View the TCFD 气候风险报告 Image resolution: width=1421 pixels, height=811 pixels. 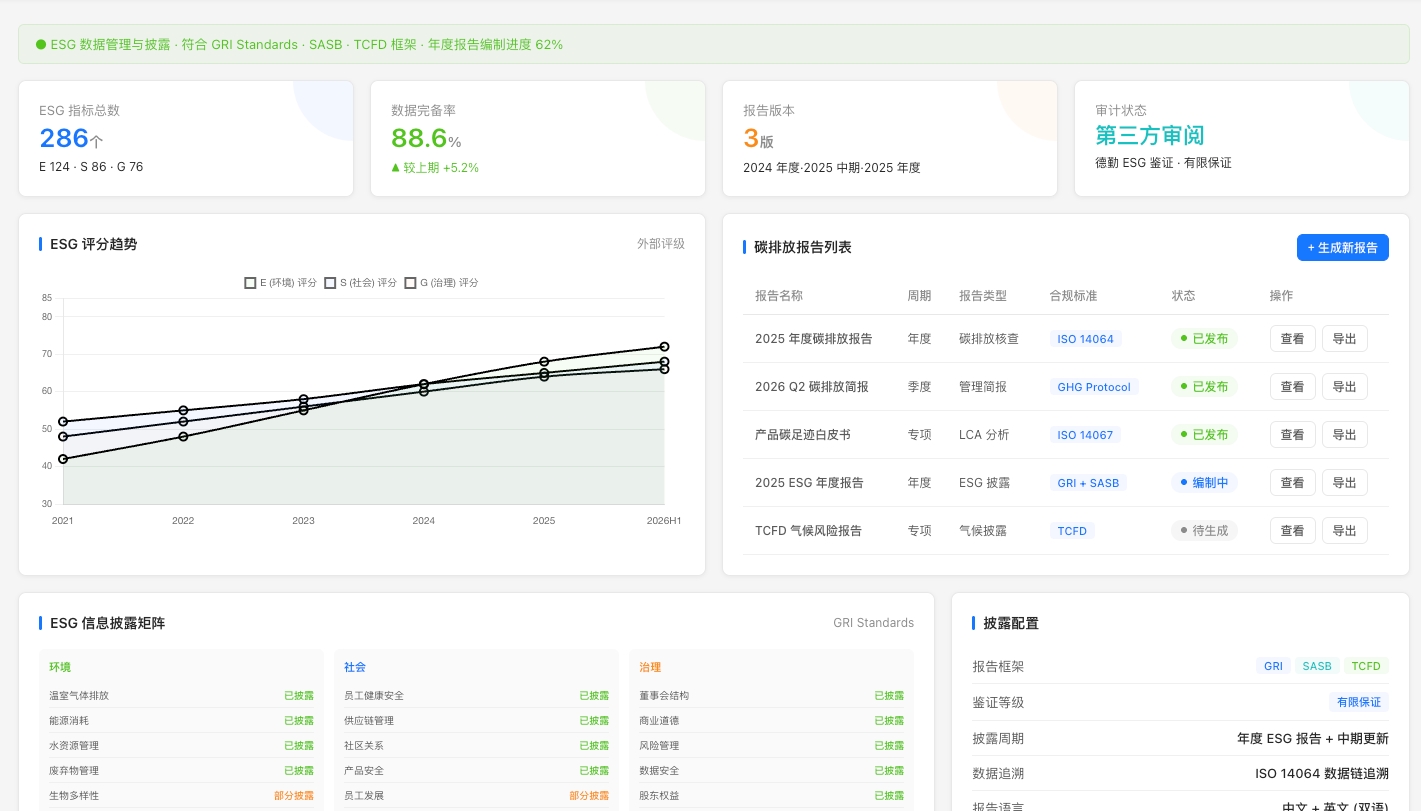coord(1292,531)
